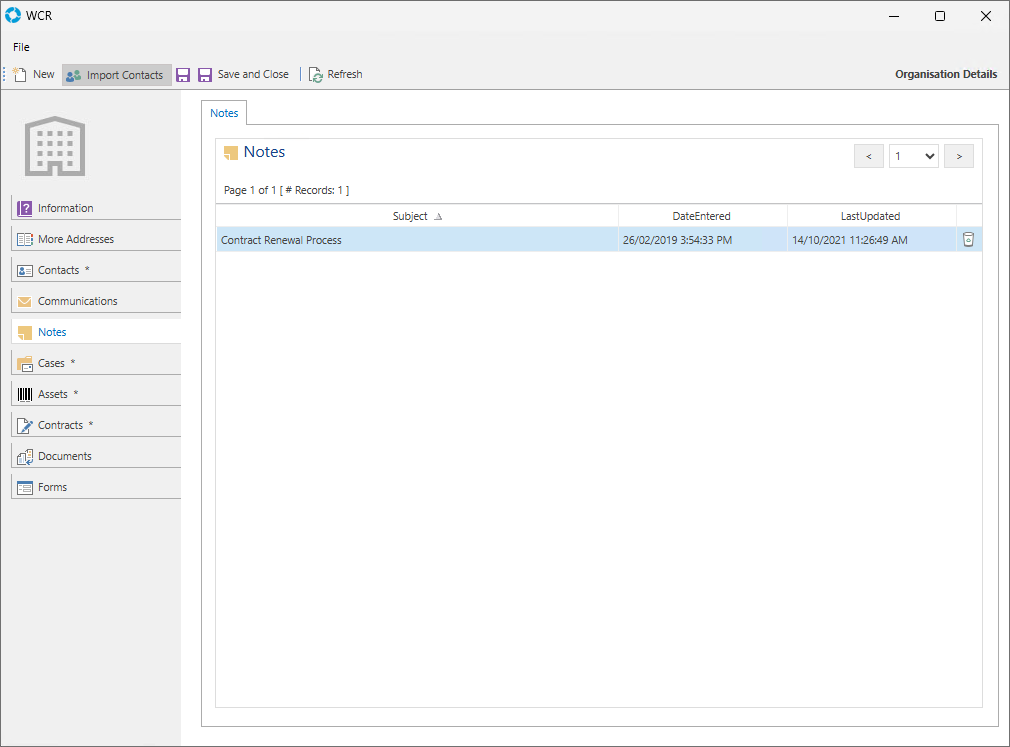Open More Addresses section
The width and height of the screenshot is (1010, 747).
click(76, 239)
